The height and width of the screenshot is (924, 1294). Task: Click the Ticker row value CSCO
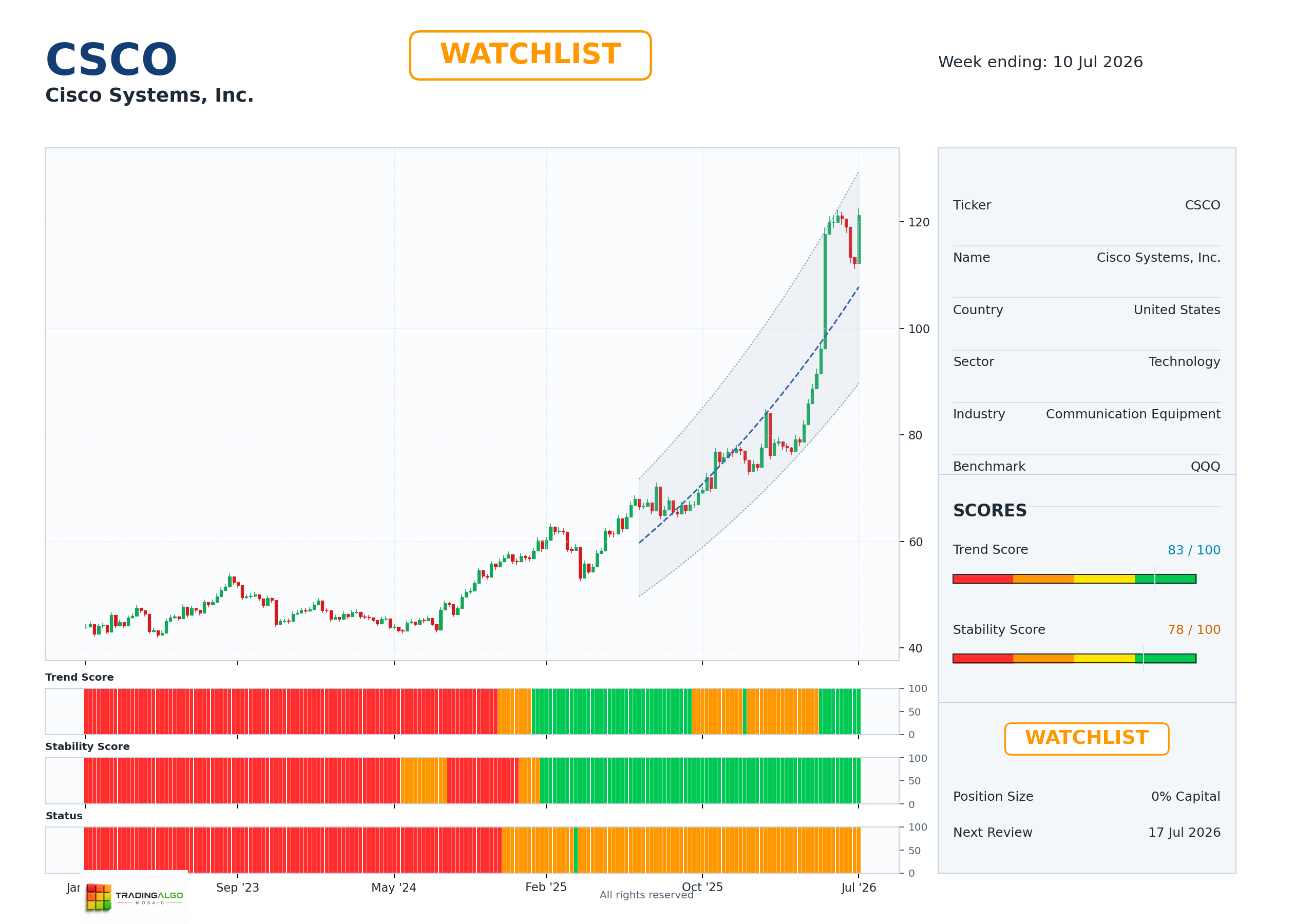pos(1203,205)
